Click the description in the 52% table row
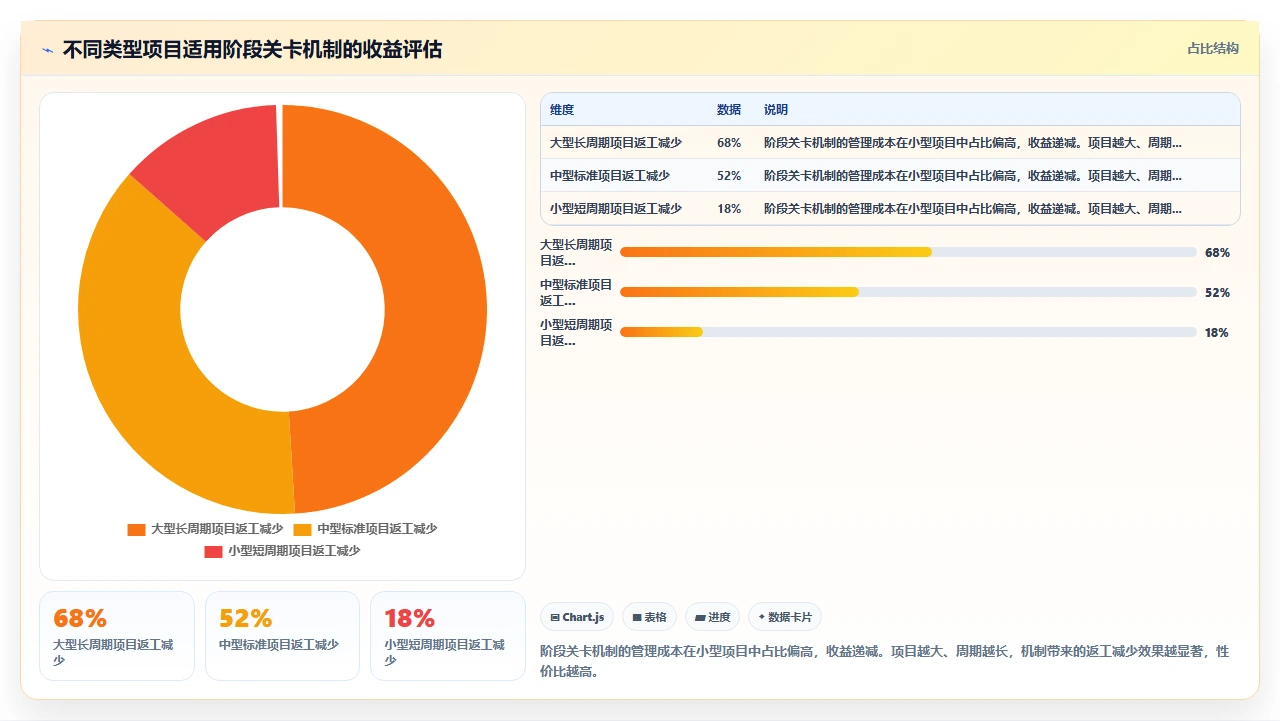1280x721 pixels. (973, 176)
